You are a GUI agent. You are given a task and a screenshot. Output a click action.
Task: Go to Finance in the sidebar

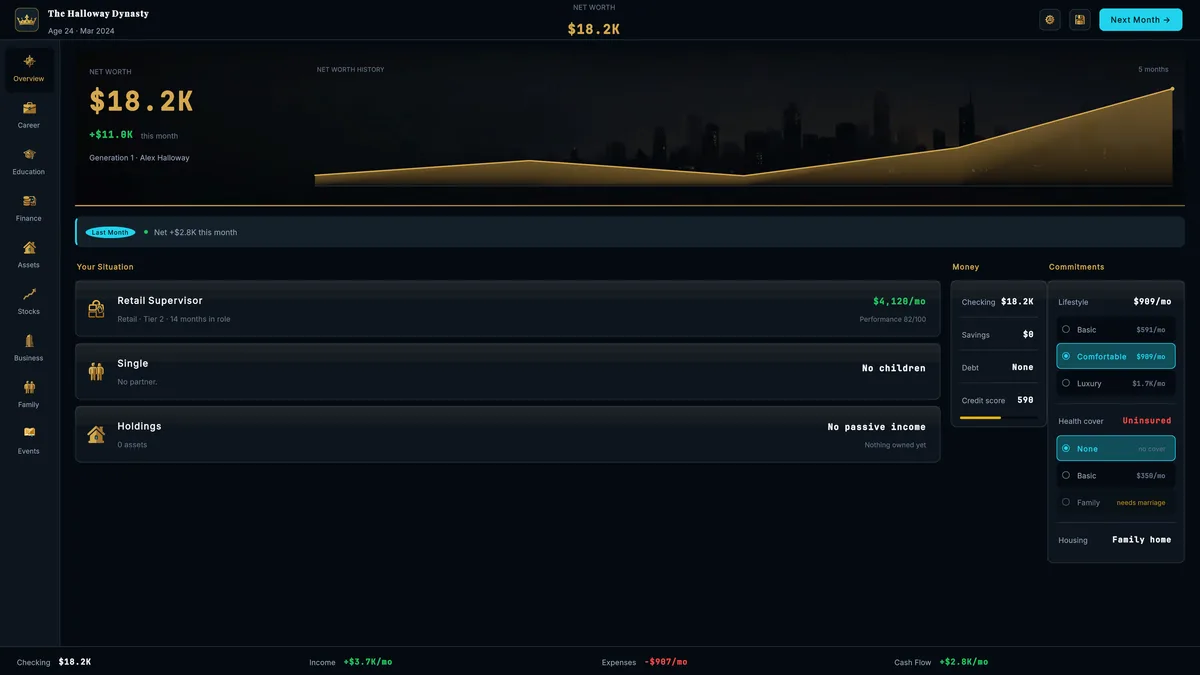pyautogui.click(x=29, y=210)
